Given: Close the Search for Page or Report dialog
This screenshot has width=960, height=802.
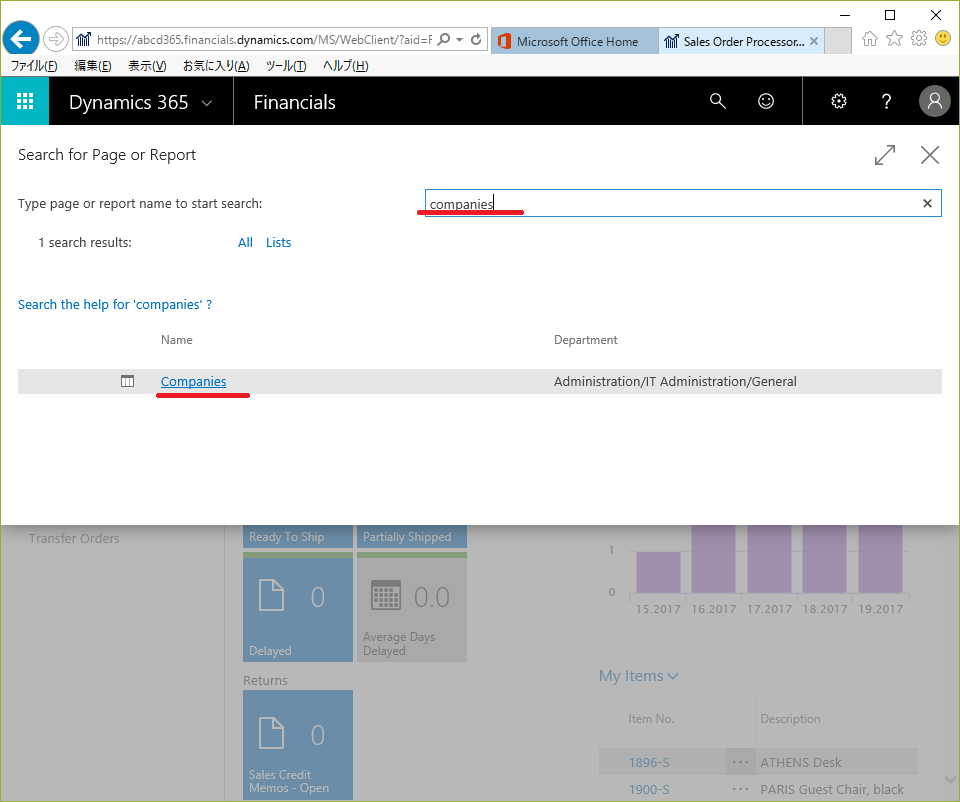Looking at the screenshot, I should [x=930, y=155].
